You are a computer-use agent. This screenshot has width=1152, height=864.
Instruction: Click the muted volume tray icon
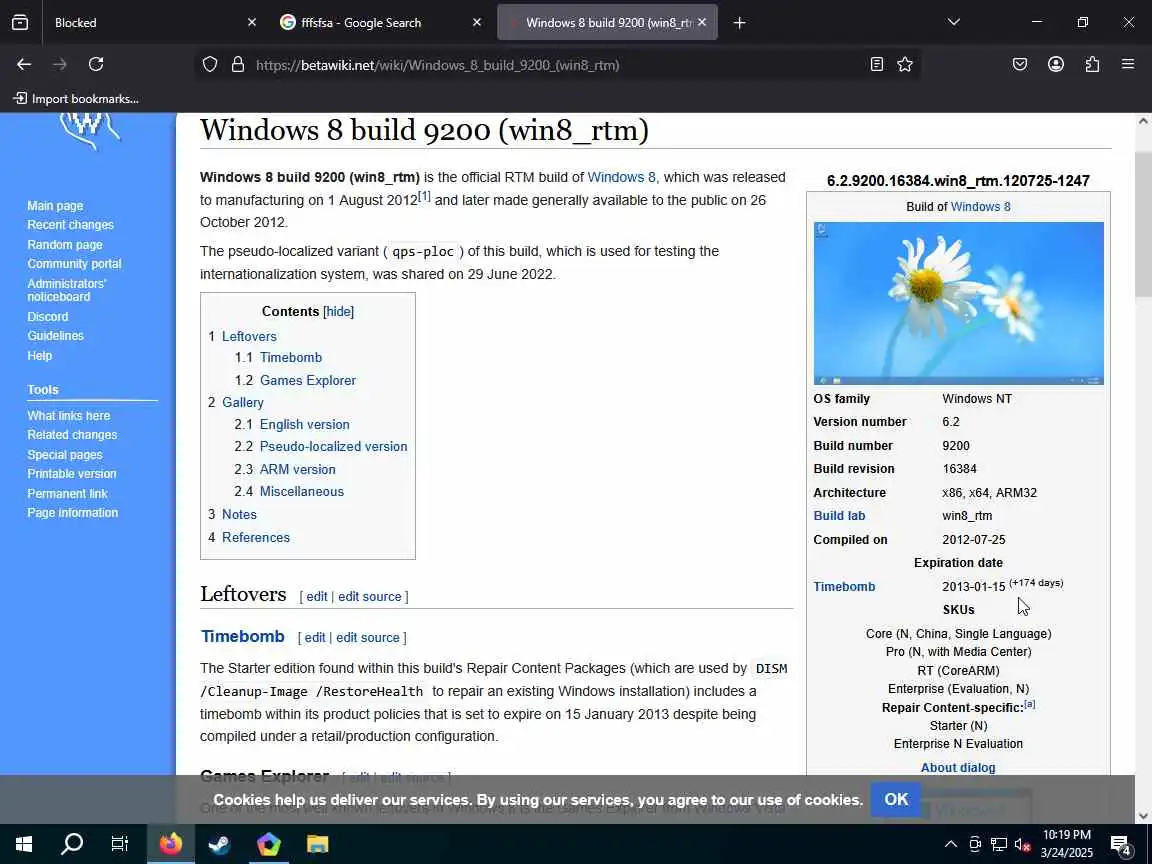coord(1022,844)
